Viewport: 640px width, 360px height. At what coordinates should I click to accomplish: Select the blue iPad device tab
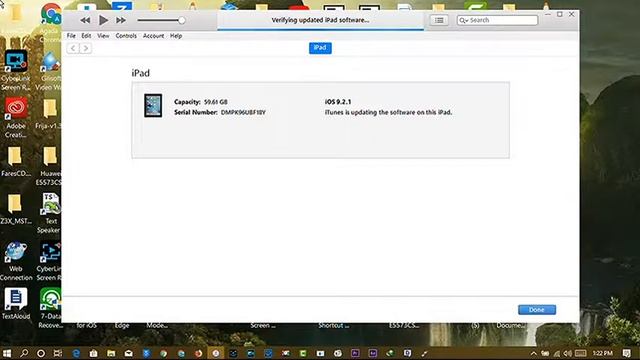320,48
